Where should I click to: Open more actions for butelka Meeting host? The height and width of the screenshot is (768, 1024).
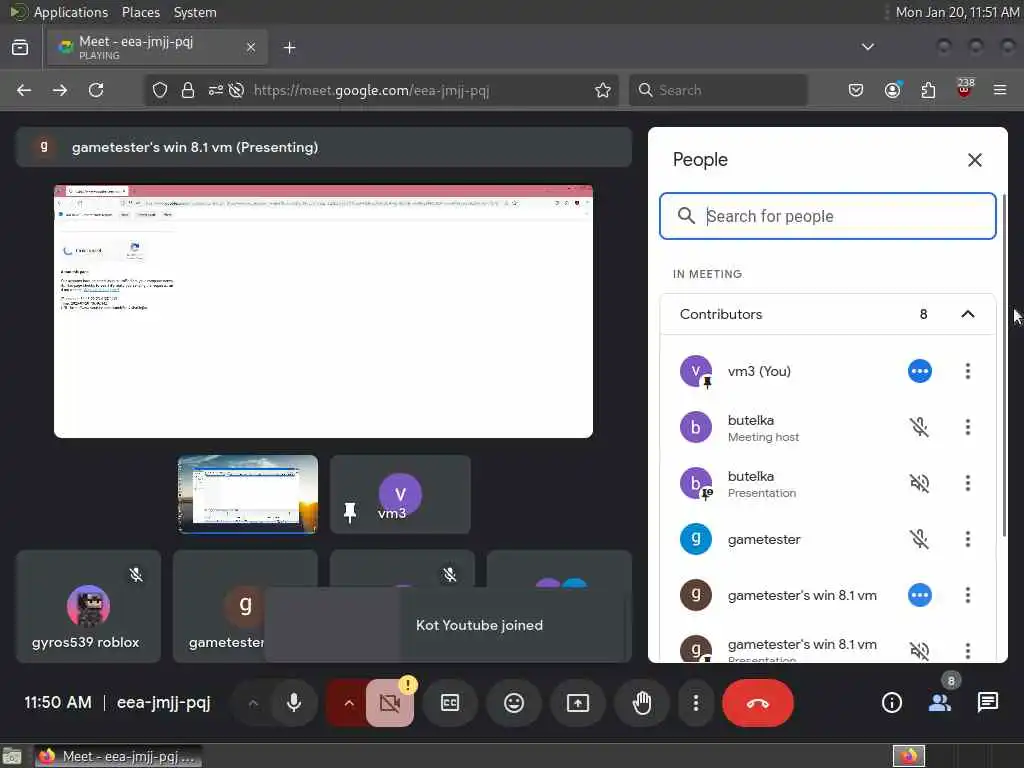(968, 427)
